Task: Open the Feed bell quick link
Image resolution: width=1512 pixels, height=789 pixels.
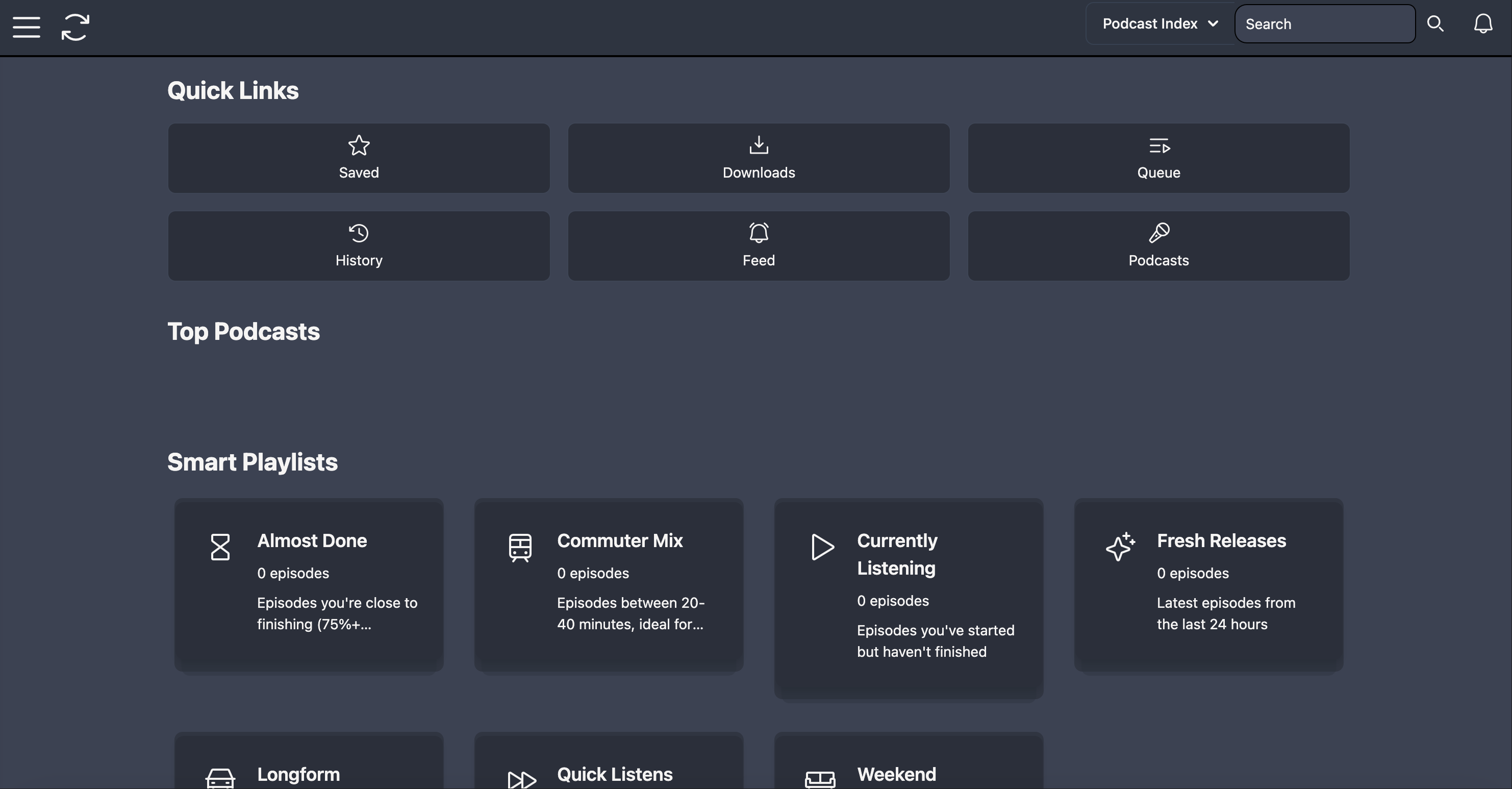Action: pyautogui.click(x=759, y=246)
